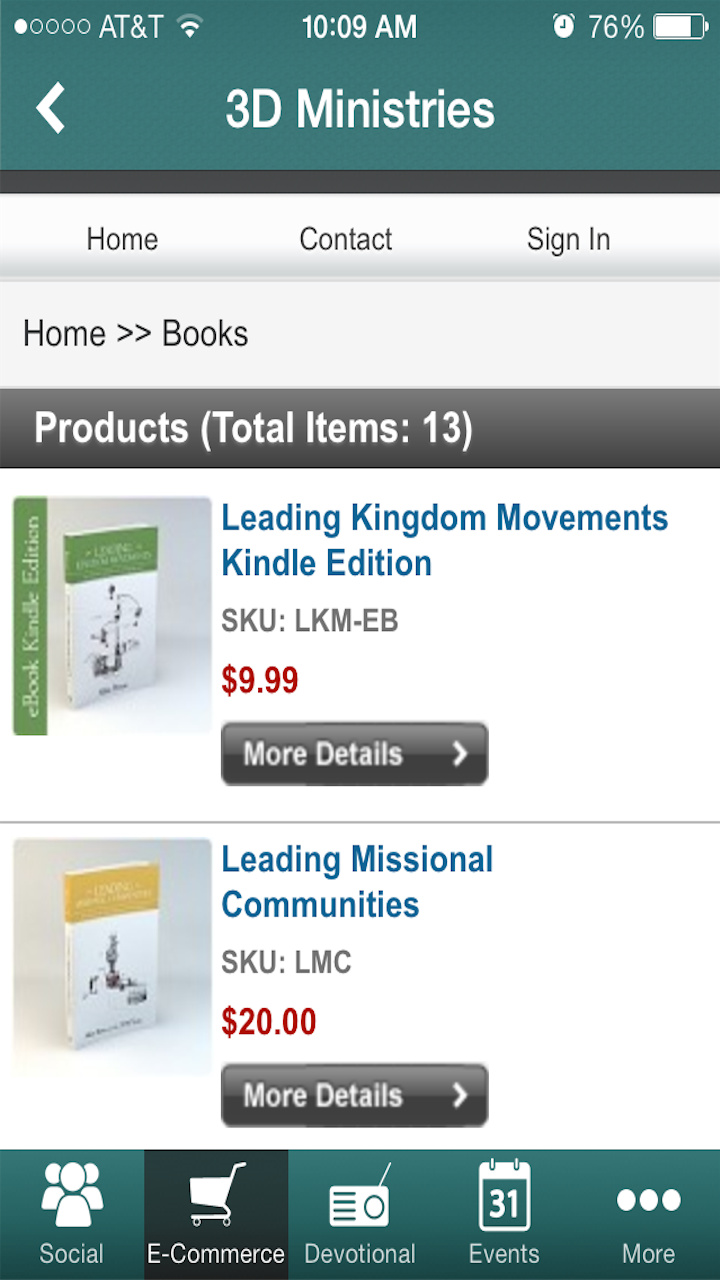Open the Events calendar icon
This screenshot has height=1280, width=720.
(x=504, y=1196)
